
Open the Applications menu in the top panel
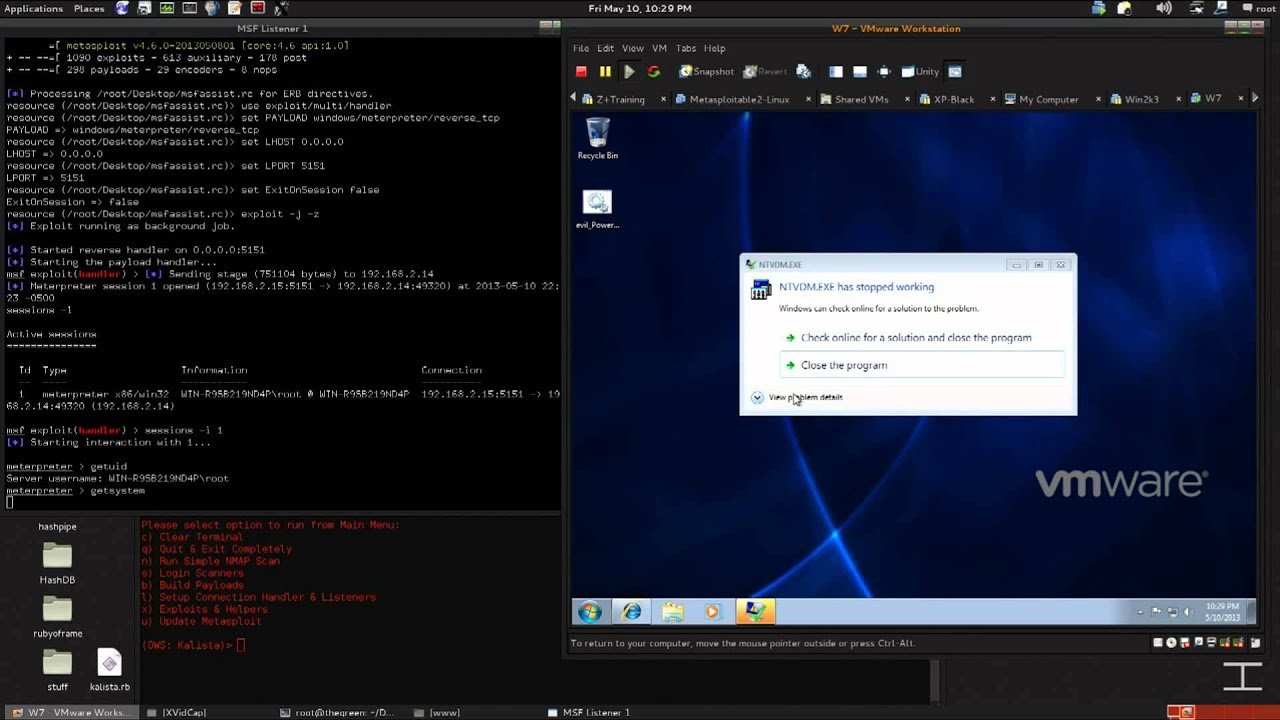coord(34,8)
